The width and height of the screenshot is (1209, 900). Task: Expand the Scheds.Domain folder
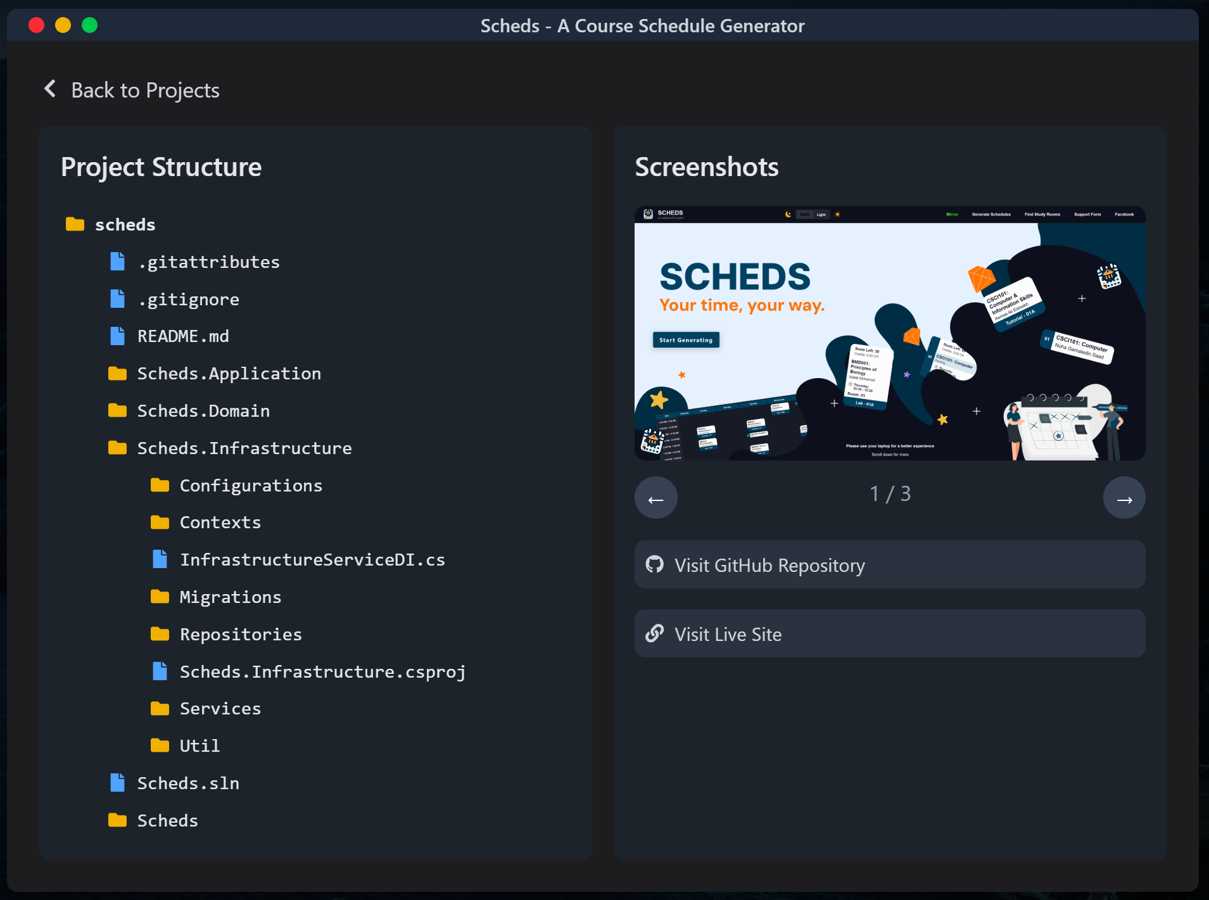coord(189,411)
